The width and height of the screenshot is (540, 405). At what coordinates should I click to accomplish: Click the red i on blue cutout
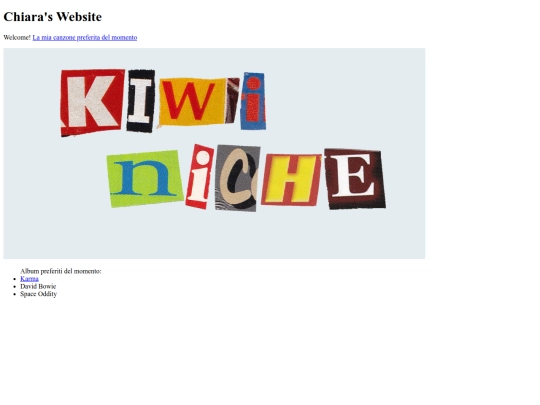pyautogui.click(x=253, y=101)
